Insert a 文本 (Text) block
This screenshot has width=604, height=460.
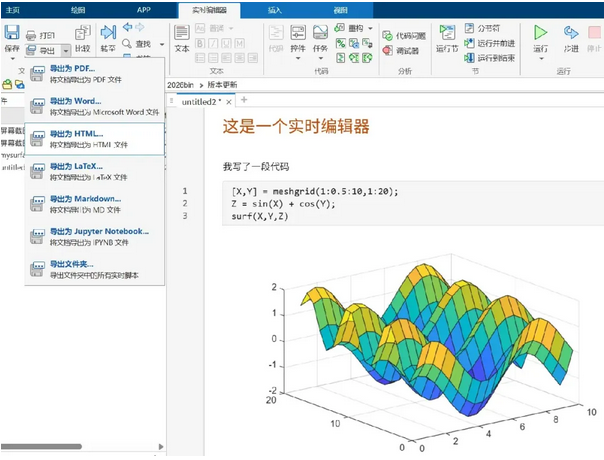tap(182, 38)
